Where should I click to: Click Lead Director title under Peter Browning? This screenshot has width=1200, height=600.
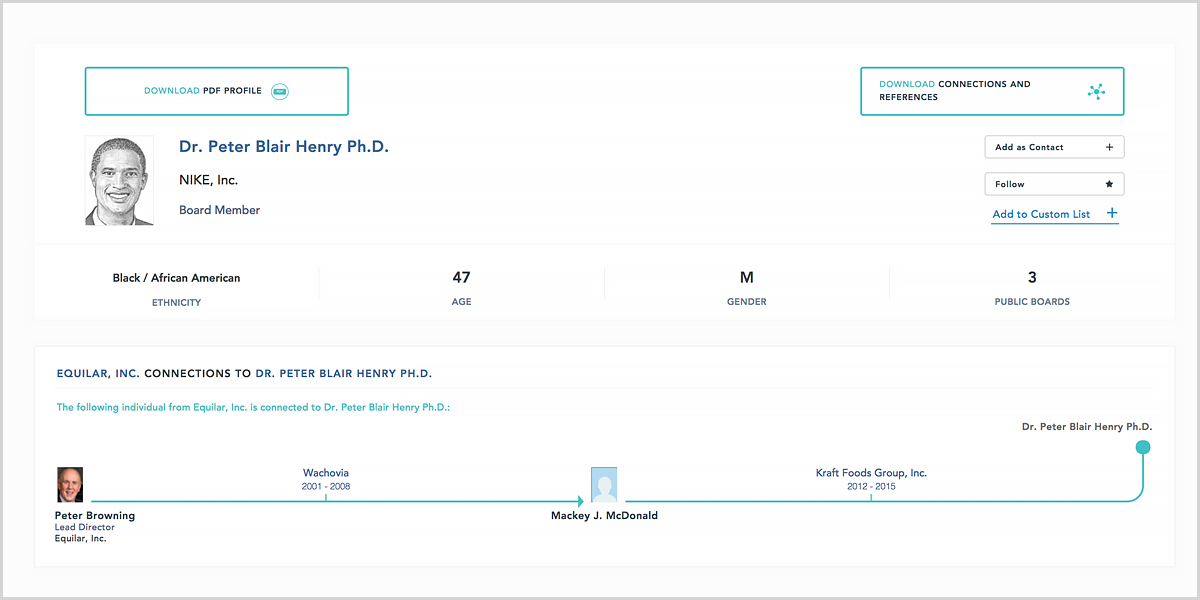point(85,527)
